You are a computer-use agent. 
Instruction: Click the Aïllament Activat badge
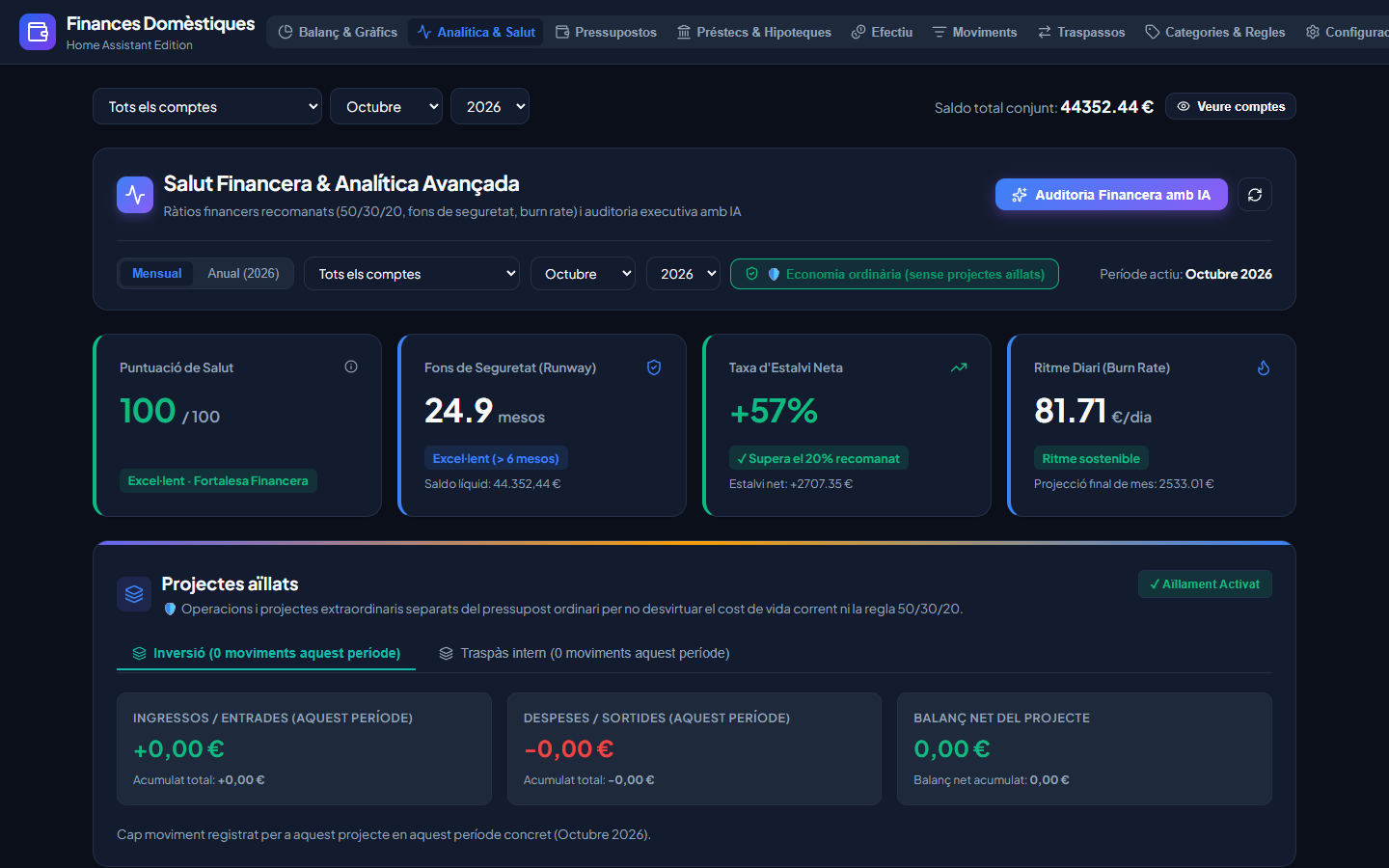click(1205, 583)
